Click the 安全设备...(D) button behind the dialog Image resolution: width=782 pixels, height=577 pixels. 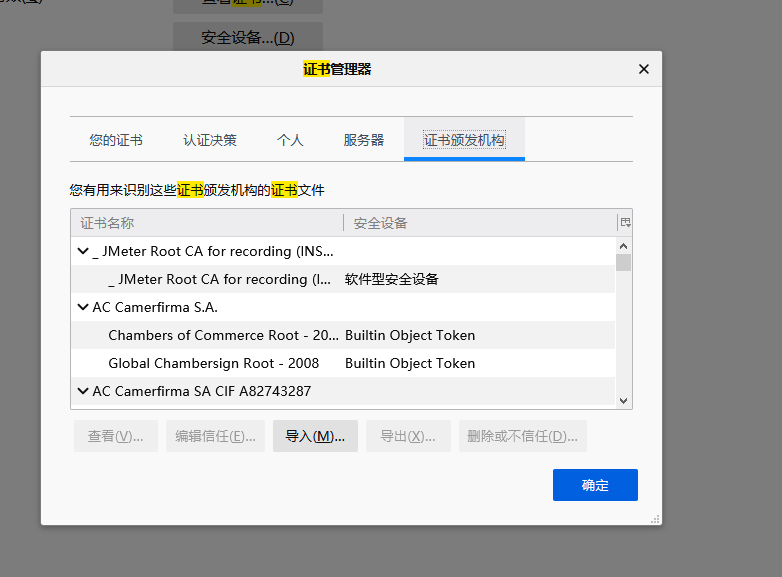pos(248,37)
